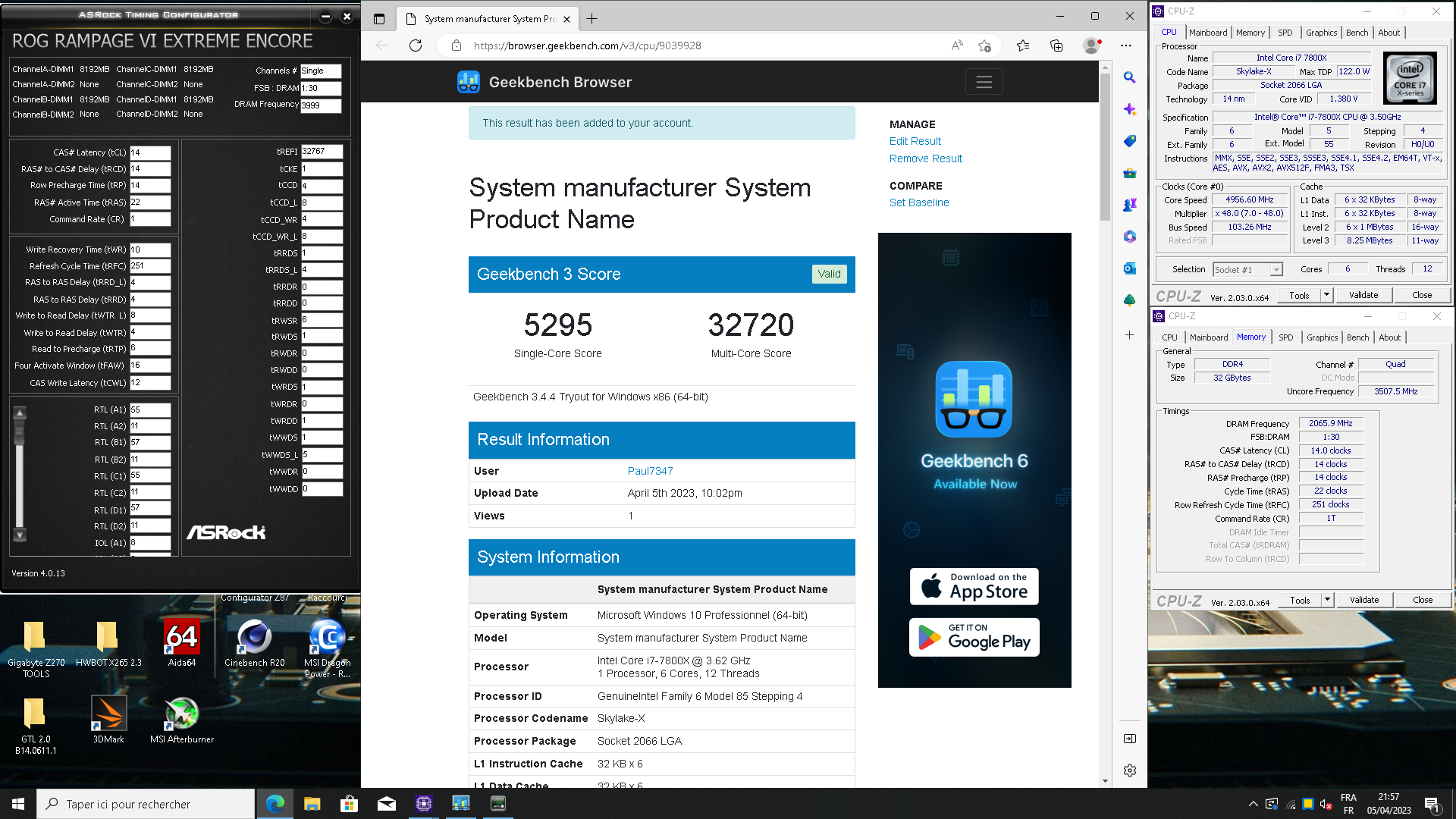Click Geekbench Browser logo
1456x819 pixels.
(544, 82)
